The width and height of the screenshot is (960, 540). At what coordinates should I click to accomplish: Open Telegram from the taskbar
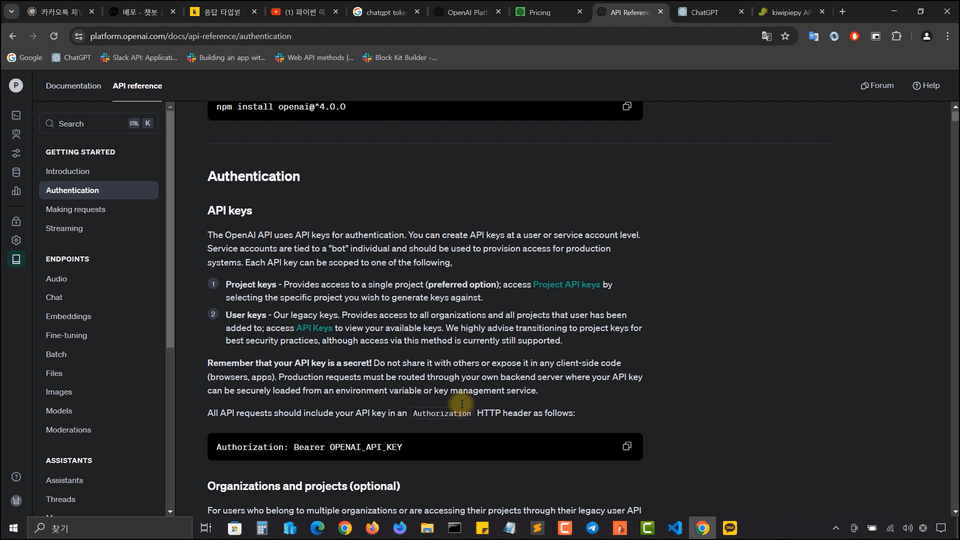pyautogui.click(x=592, y=528)
